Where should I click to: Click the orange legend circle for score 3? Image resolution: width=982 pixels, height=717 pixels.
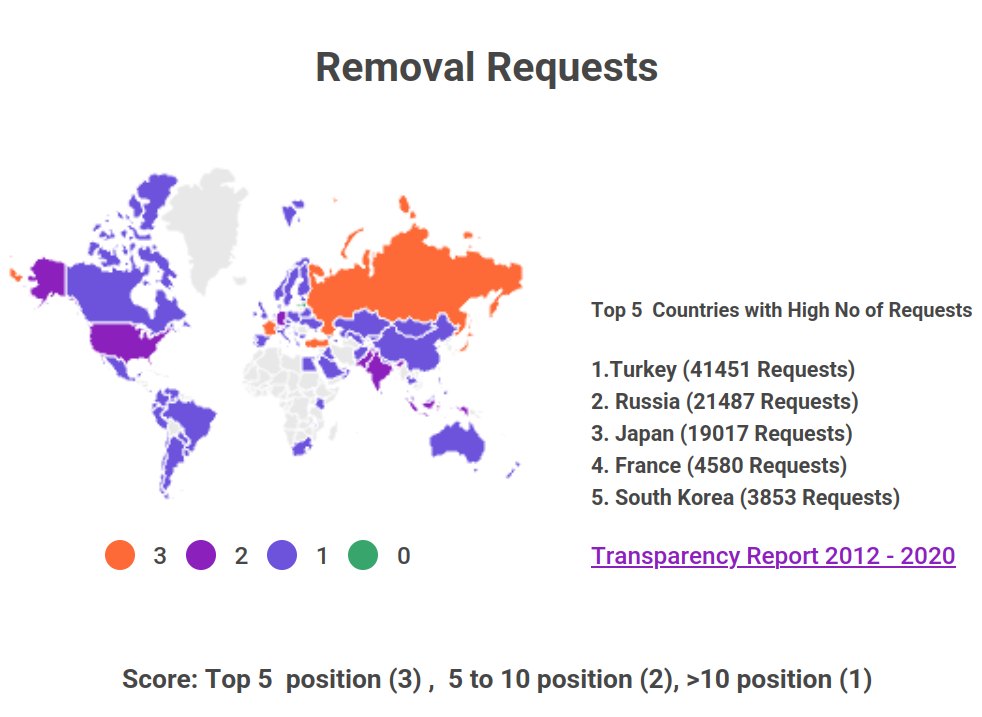(120, 555)
